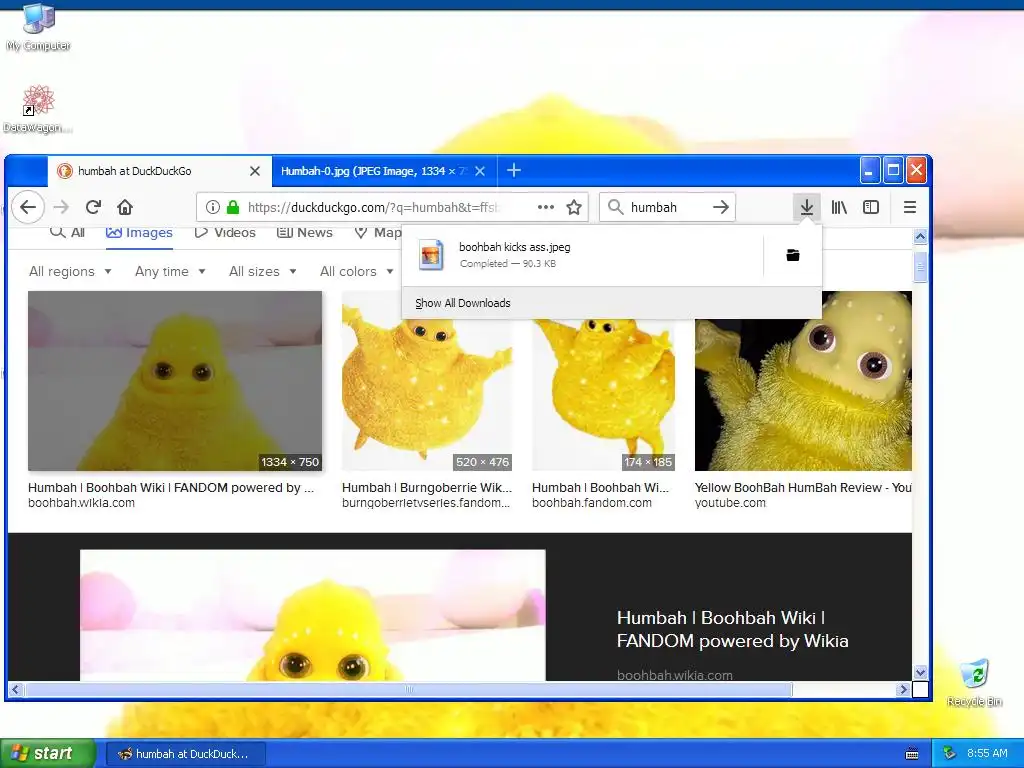Switch to the humbah at DuckDuckGo tab
This screenshot has width=1024, height=768.
click(x=159, y=171)
